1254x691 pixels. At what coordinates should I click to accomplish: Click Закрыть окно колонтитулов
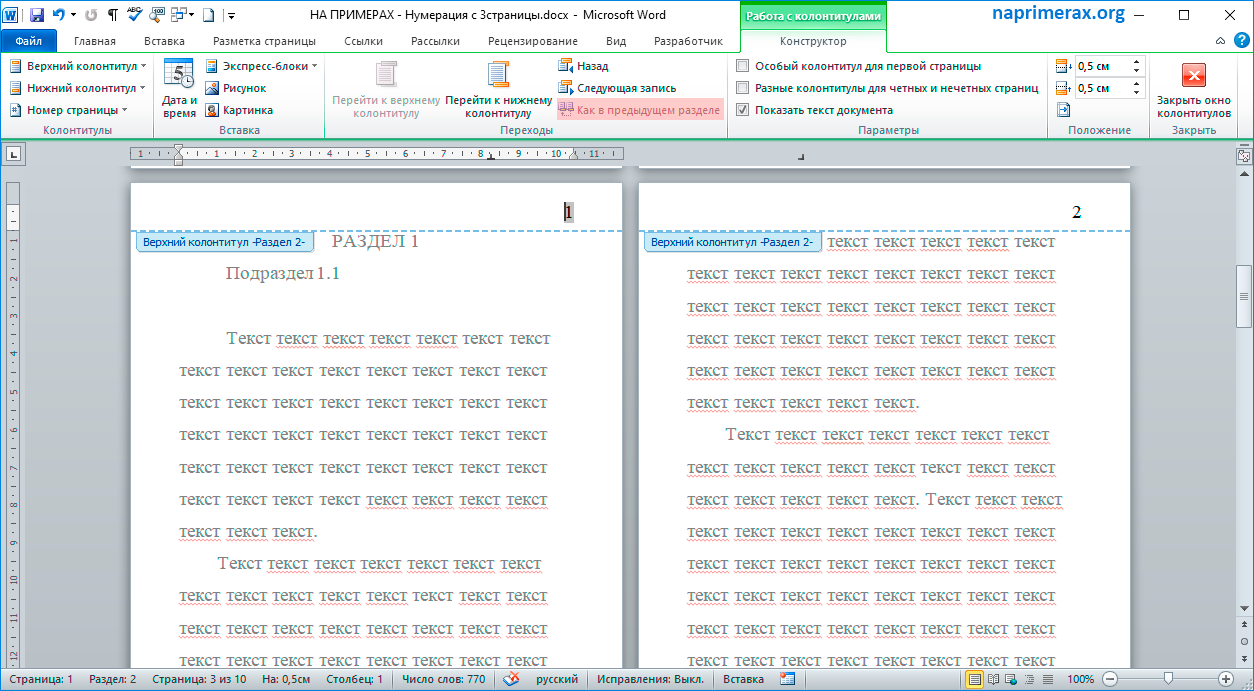click(x=1194, y=89)
